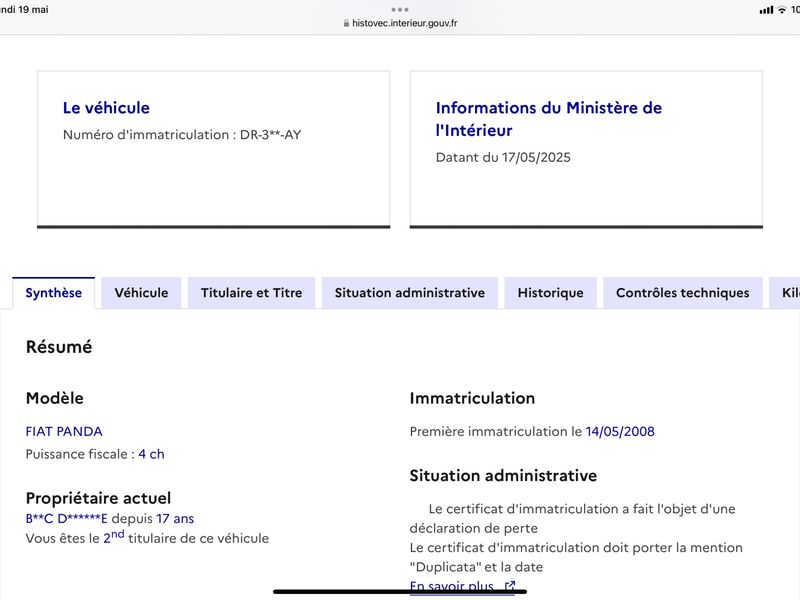Select the Synthèse tab
Image resolution: width=800 pixels, height=600 pixels.
click(54, 293)
